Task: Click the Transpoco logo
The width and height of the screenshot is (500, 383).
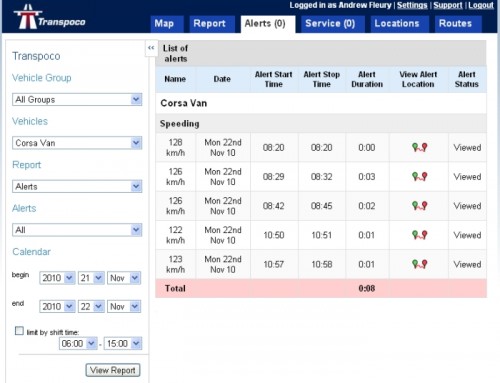Action: pos(49,17)
